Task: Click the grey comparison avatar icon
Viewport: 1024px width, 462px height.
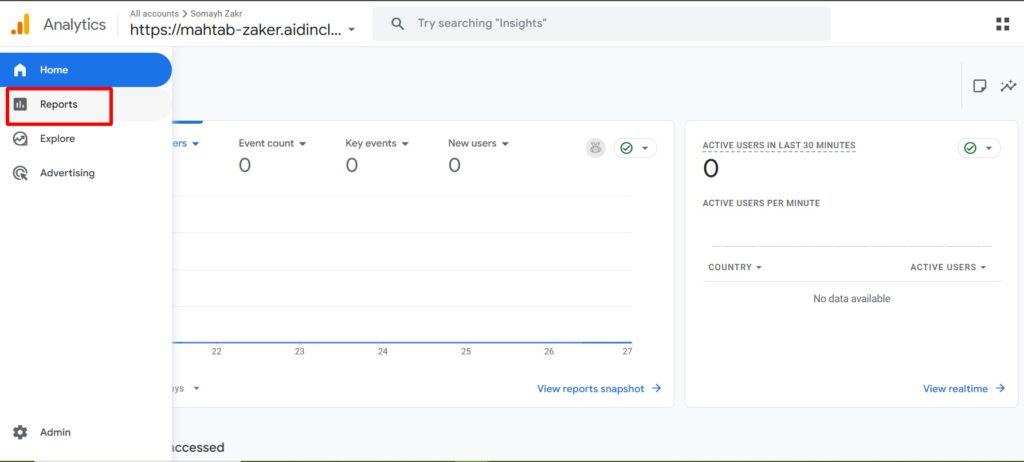Action: (595, 148)
